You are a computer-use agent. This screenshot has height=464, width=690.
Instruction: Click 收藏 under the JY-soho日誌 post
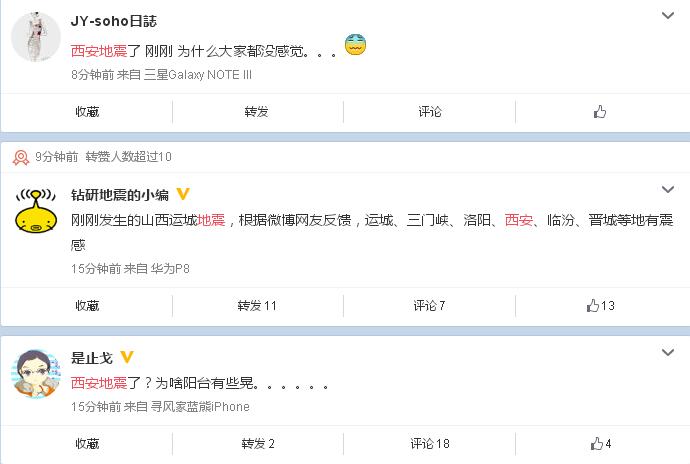coord(87,112)
